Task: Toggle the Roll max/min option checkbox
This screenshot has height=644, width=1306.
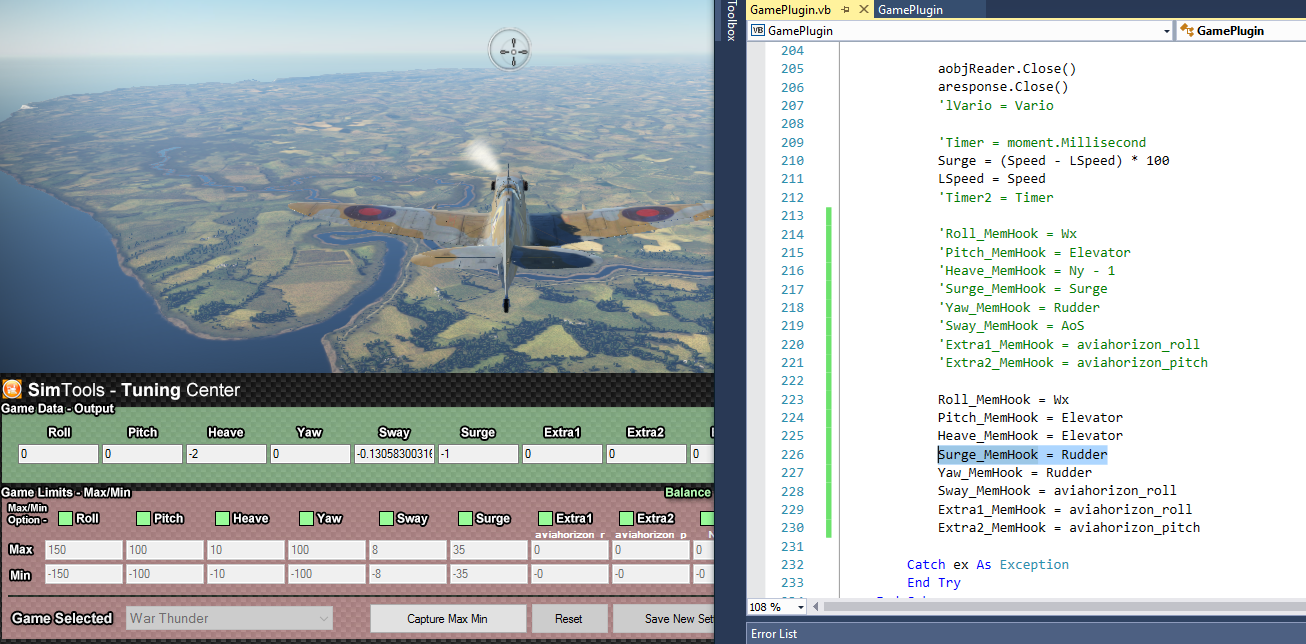Action: (66, 518)
